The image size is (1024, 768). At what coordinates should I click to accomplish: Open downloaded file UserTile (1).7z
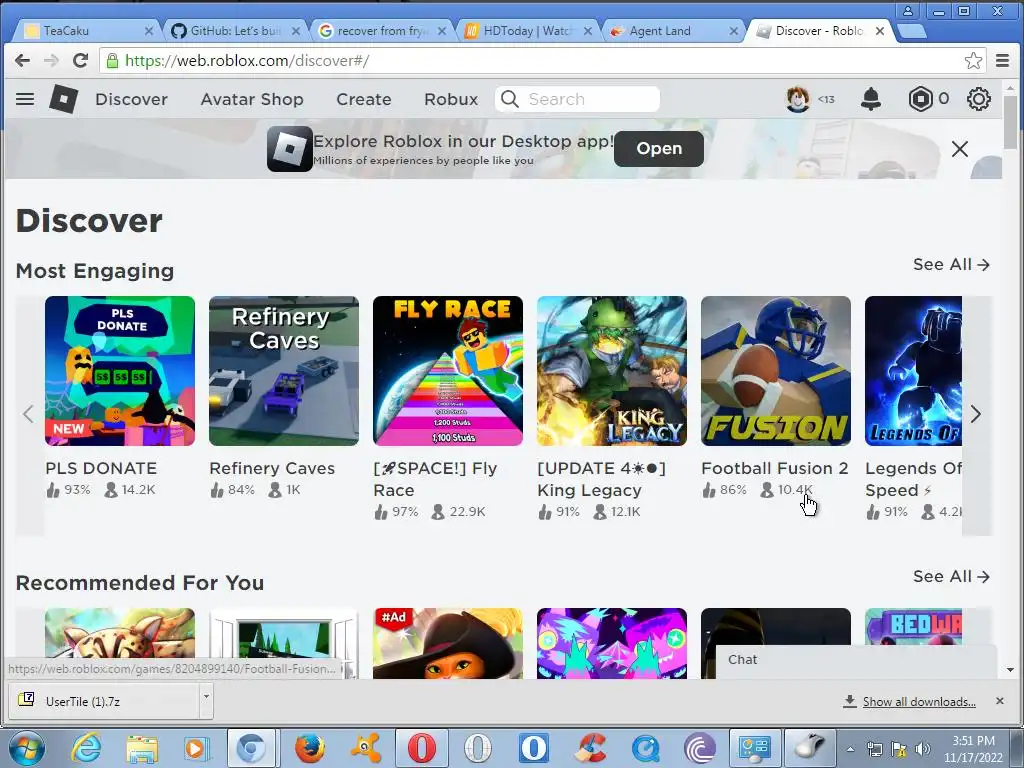[104, 701]
